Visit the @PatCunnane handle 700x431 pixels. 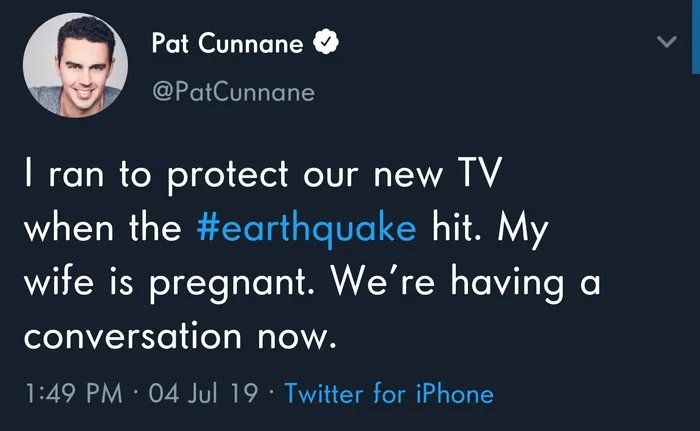click(232, 93)
